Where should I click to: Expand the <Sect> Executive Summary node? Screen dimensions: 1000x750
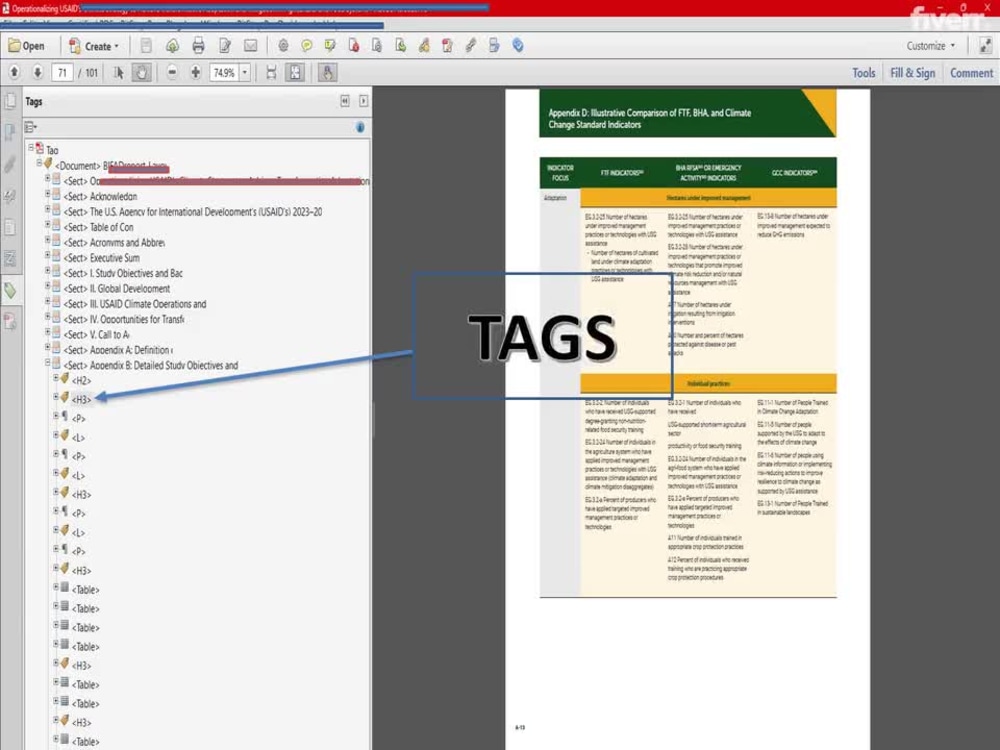[47, 255]
